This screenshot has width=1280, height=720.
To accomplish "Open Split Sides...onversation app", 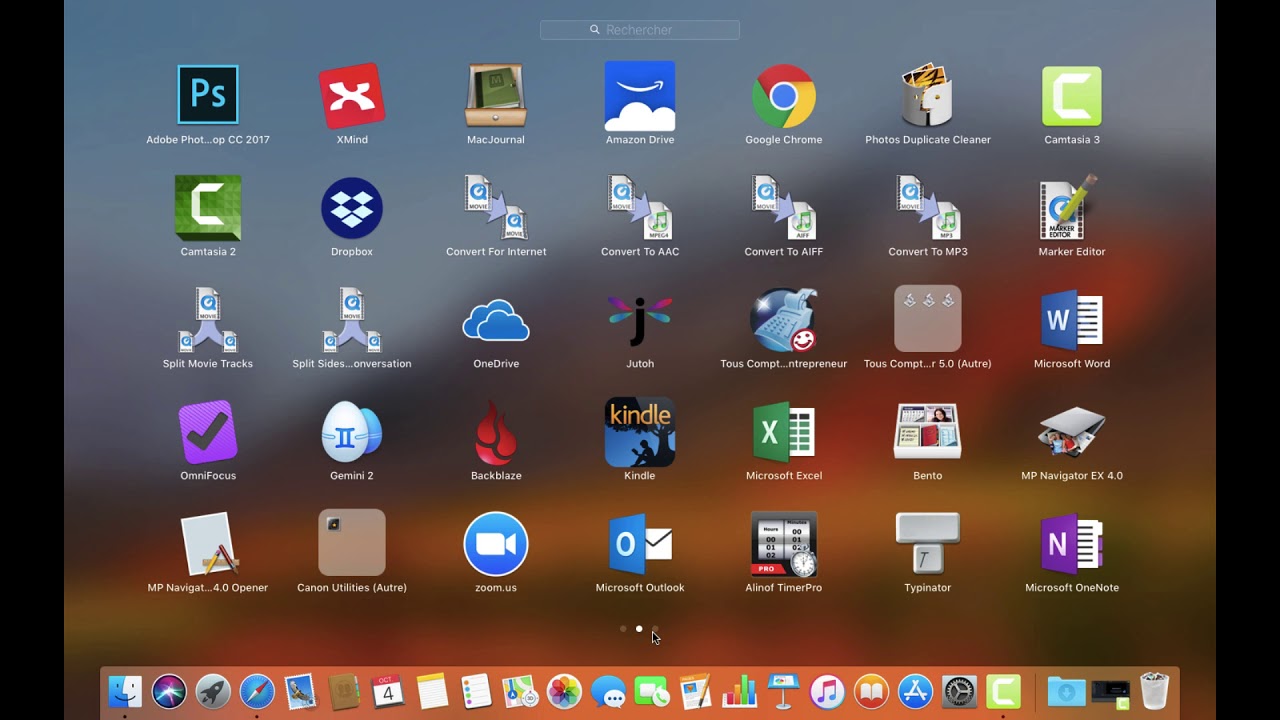I will pyautogui.click(x=352, y=319).
